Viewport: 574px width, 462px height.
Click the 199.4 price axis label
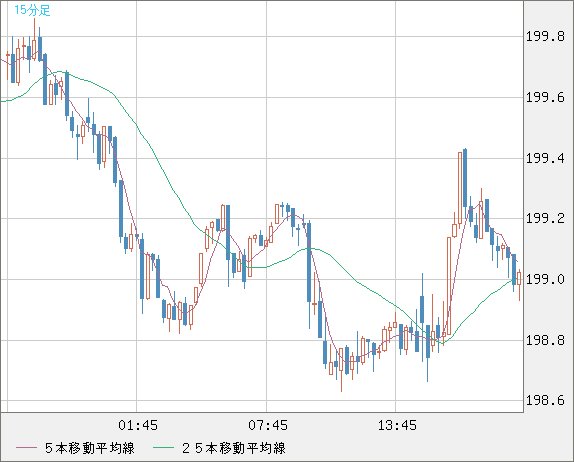click(x=545, y=158)
